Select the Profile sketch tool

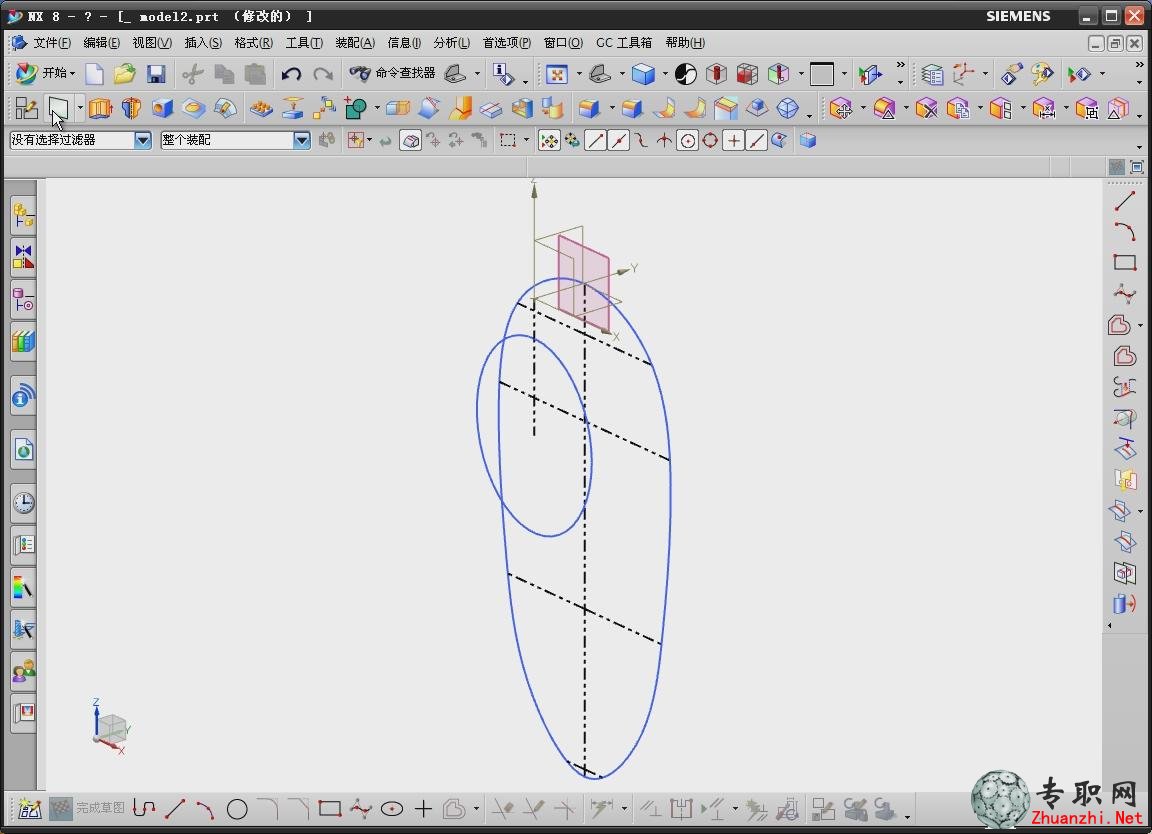(x=144, y=809)
